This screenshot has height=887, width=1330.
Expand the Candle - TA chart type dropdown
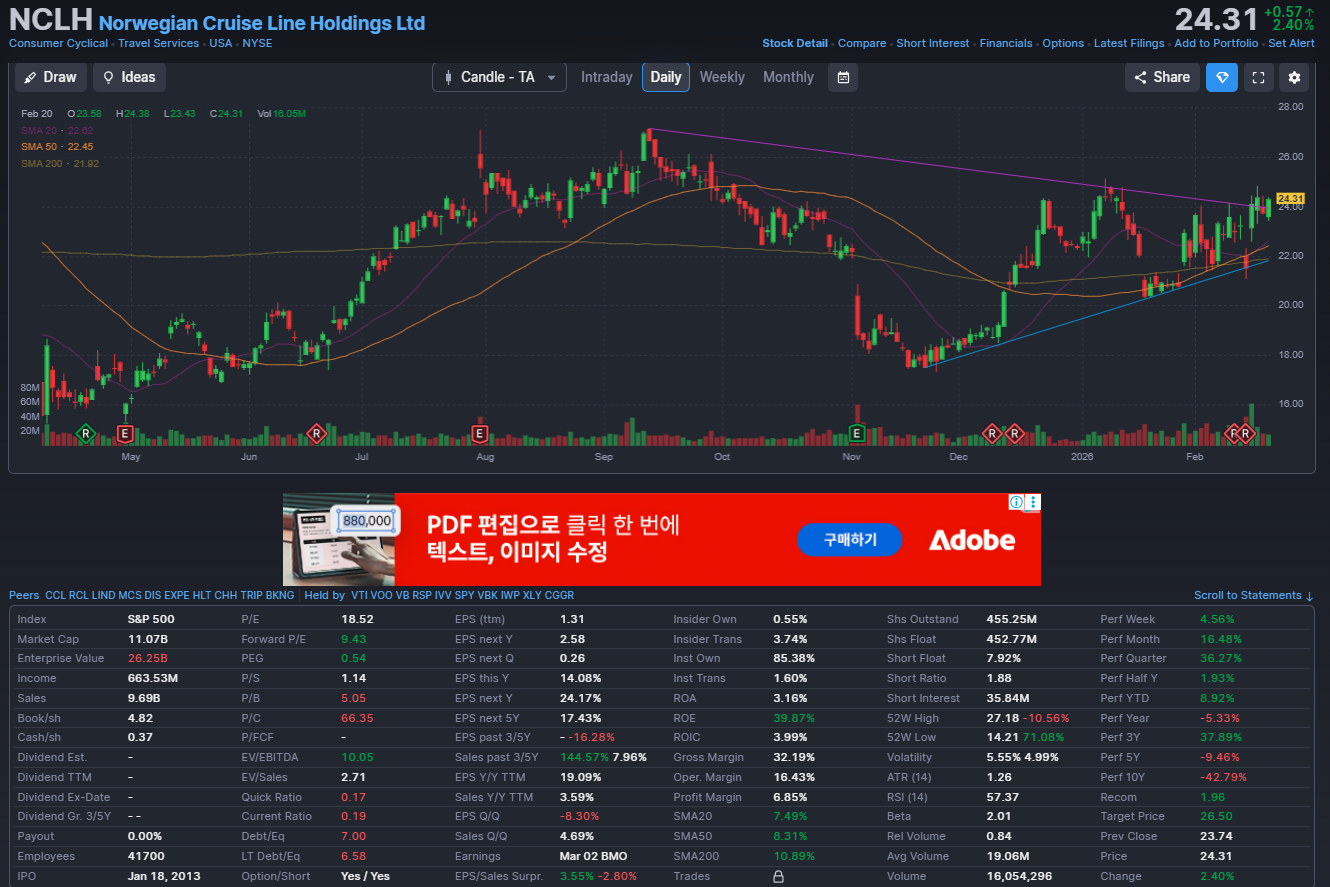click(499, 77)
